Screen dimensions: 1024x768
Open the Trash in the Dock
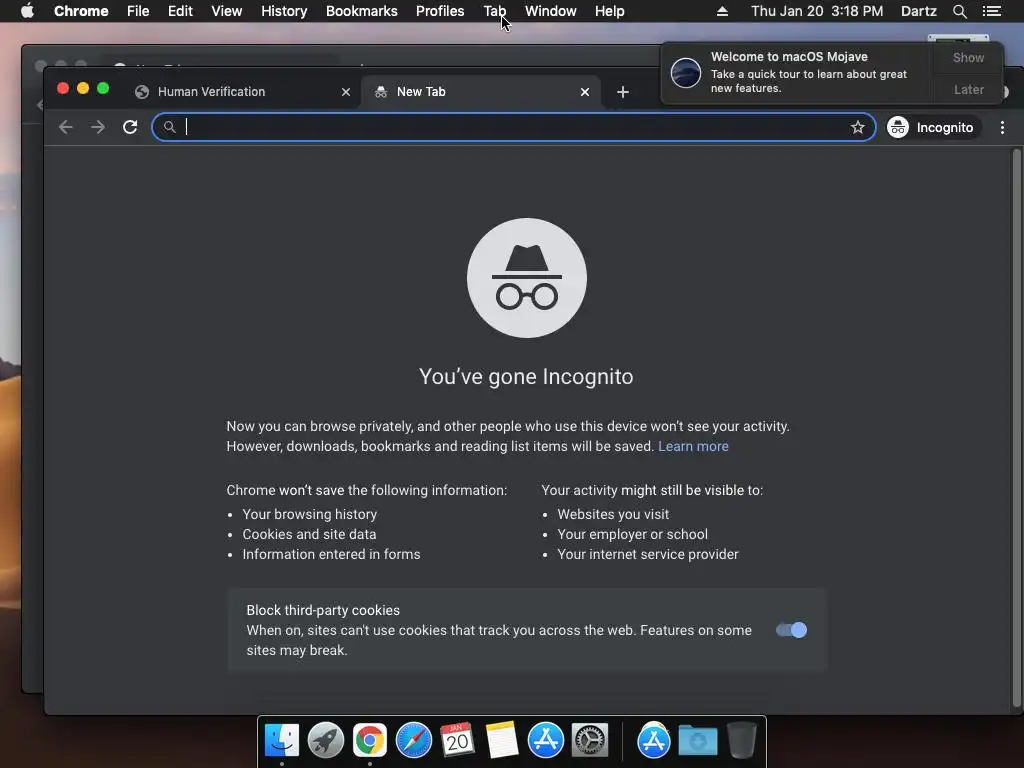741,741
